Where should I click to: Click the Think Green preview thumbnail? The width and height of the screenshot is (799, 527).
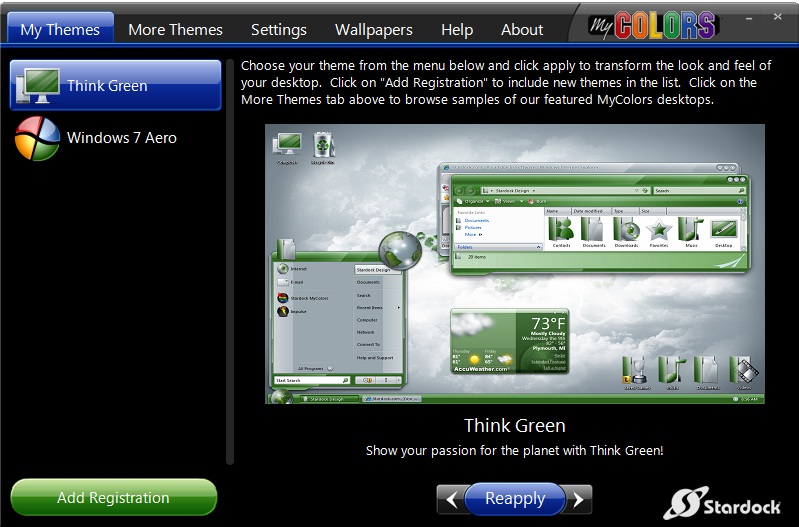point(515,264)
